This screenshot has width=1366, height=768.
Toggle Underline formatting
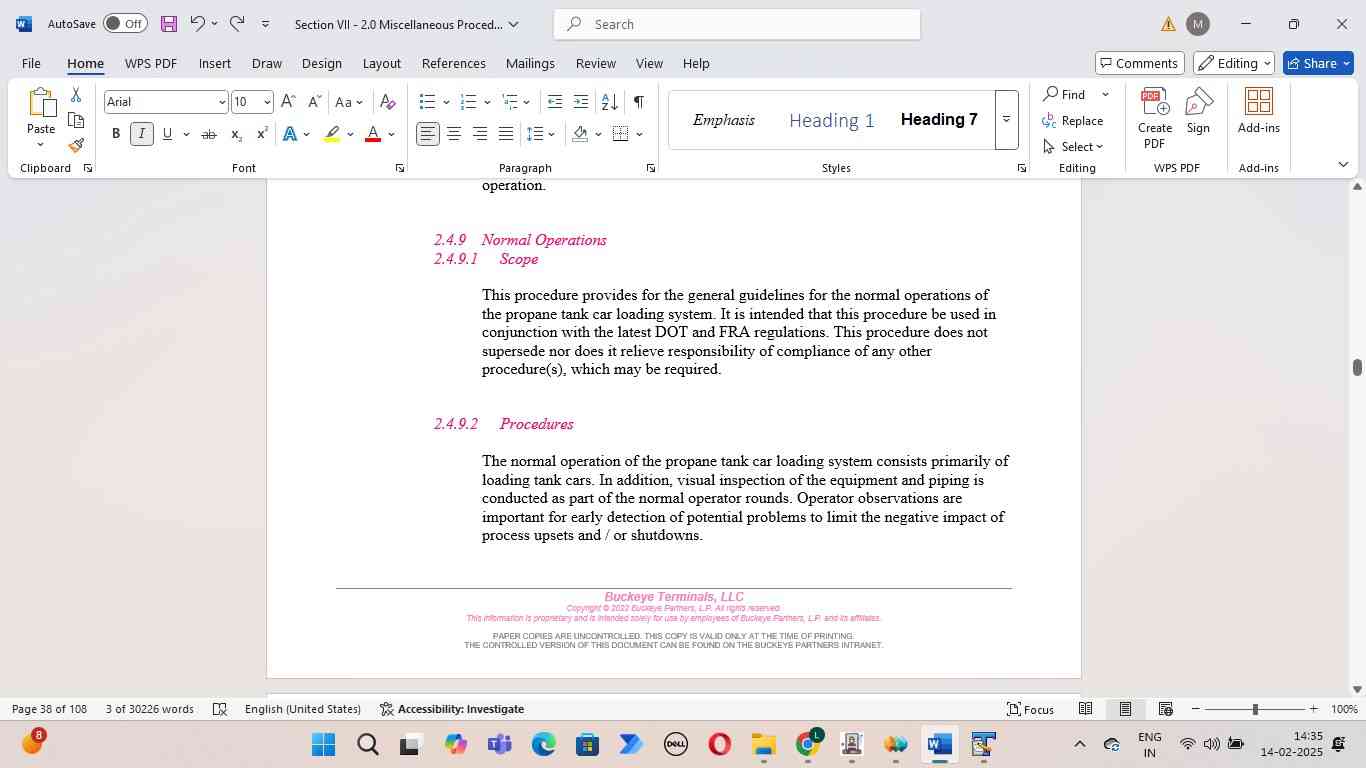coord(167,134)
